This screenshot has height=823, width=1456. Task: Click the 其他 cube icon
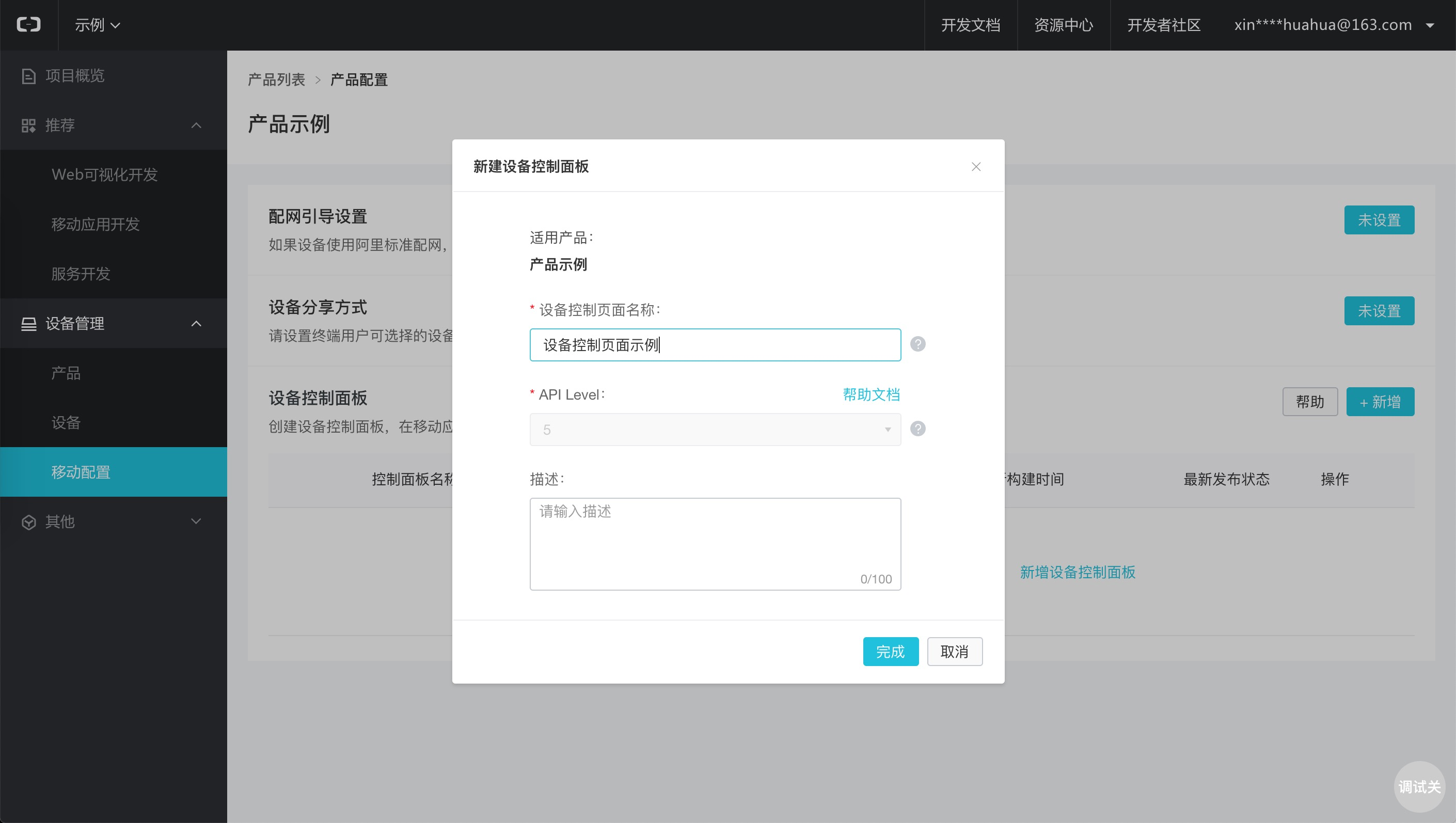pos(28,523)
